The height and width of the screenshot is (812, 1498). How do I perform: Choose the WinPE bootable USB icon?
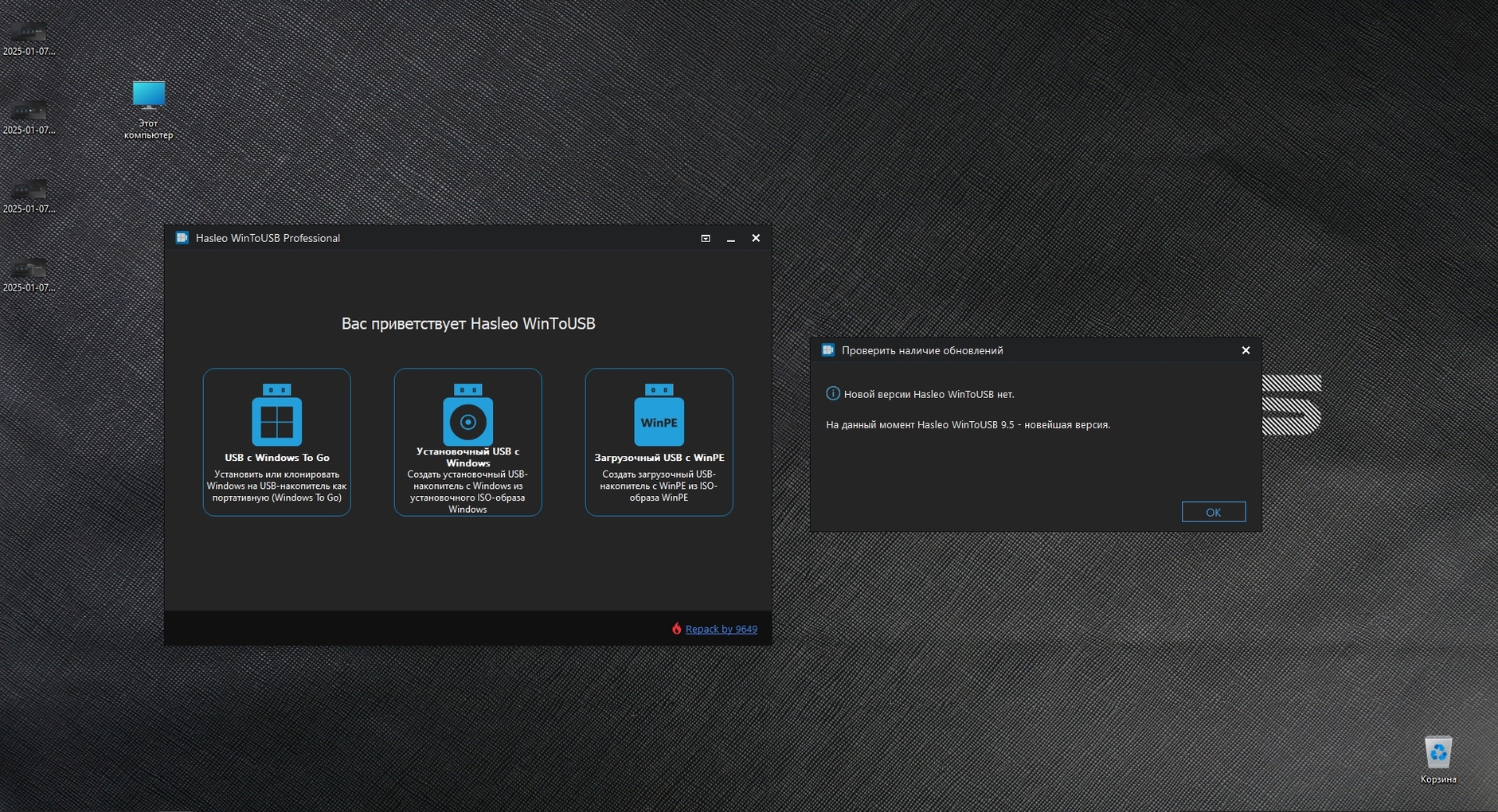point(659,415)
